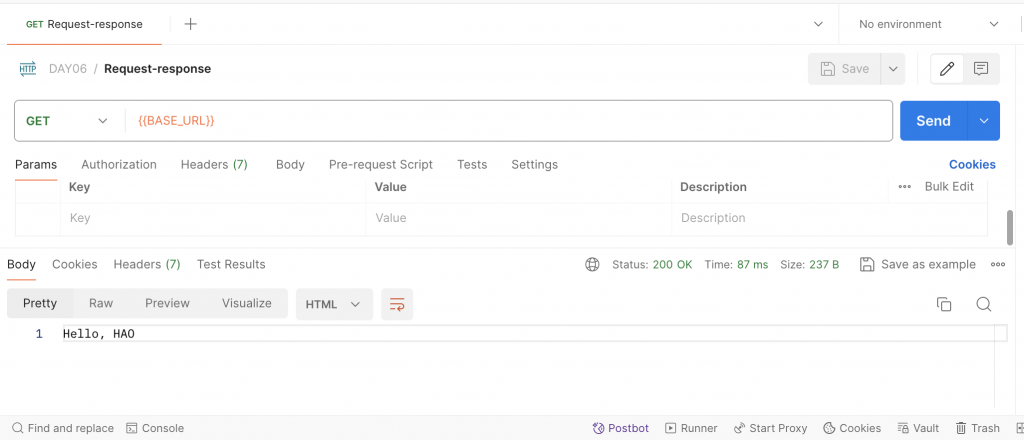The image size is (1024, 440).
Task: Copy response body with copy icon
Action: 943,304
